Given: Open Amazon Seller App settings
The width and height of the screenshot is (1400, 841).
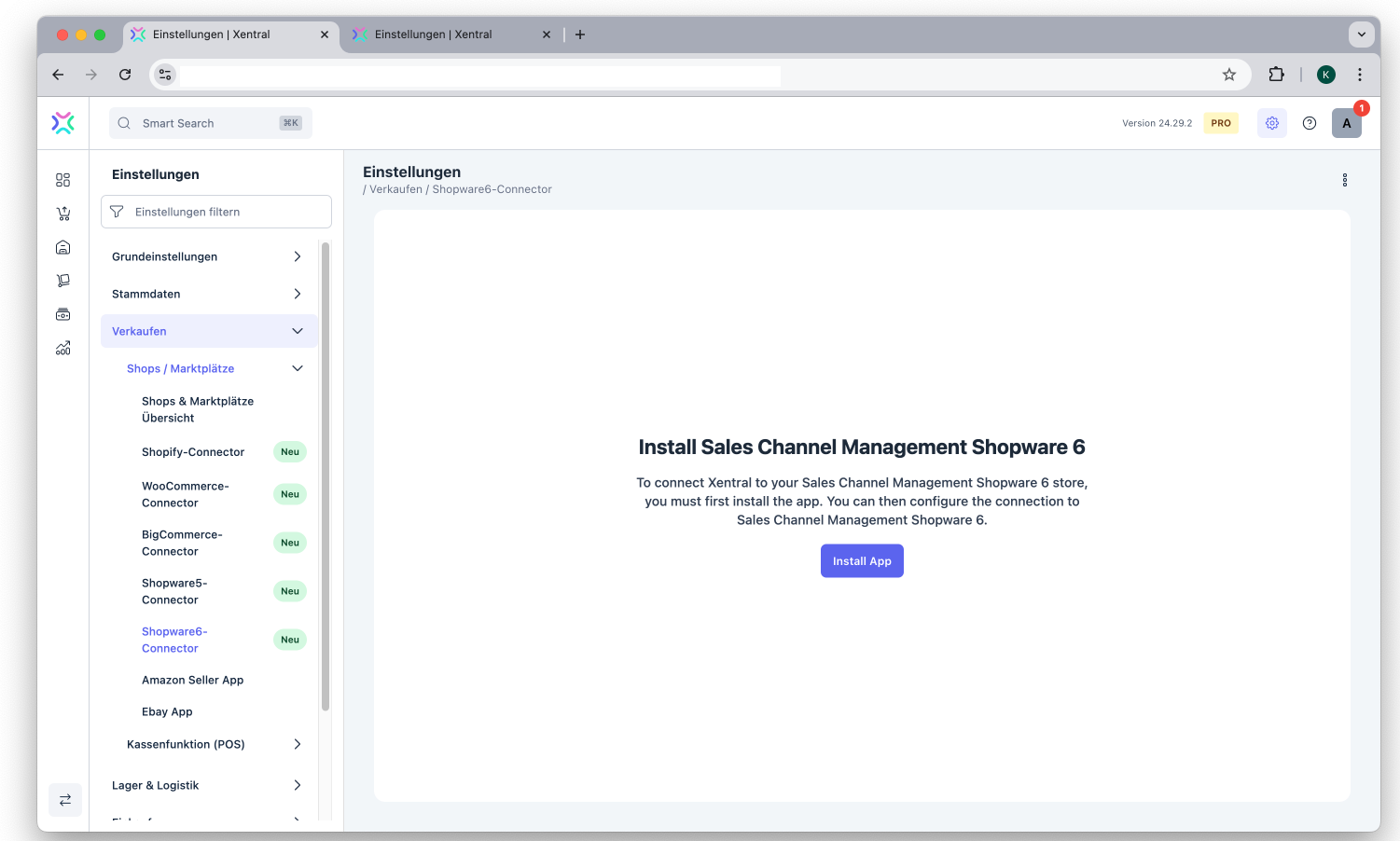Looking at the screenshot, I should click(192, 681).
